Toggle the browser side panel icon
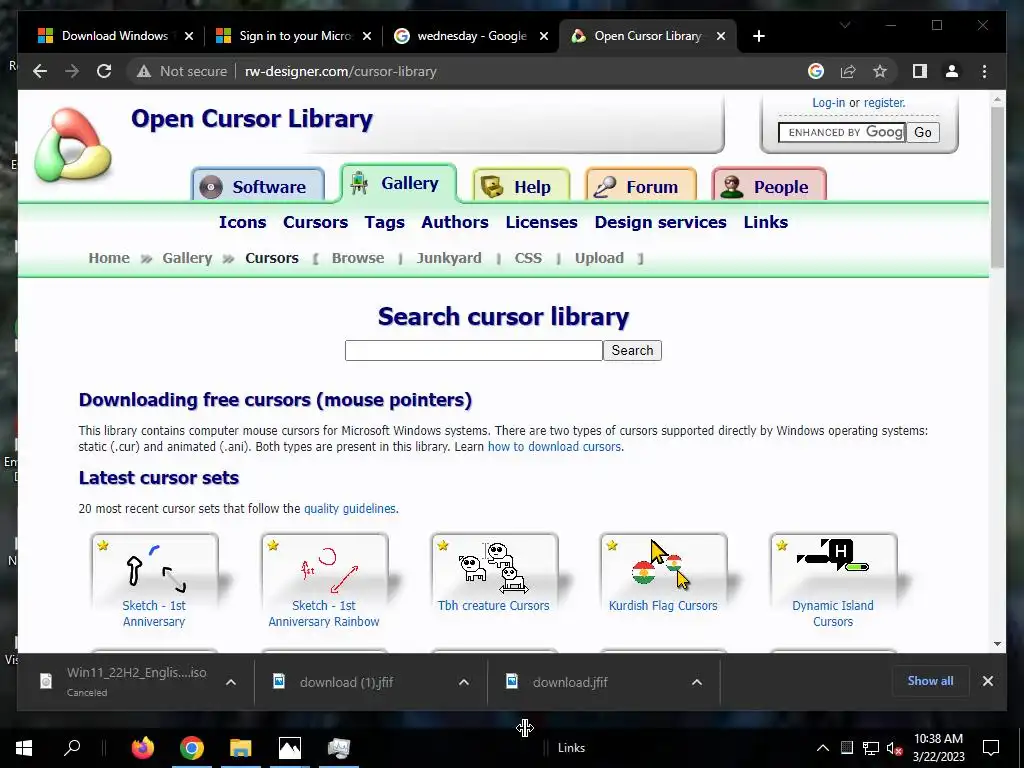This screenshot has width=1024, height=768. 920,71
